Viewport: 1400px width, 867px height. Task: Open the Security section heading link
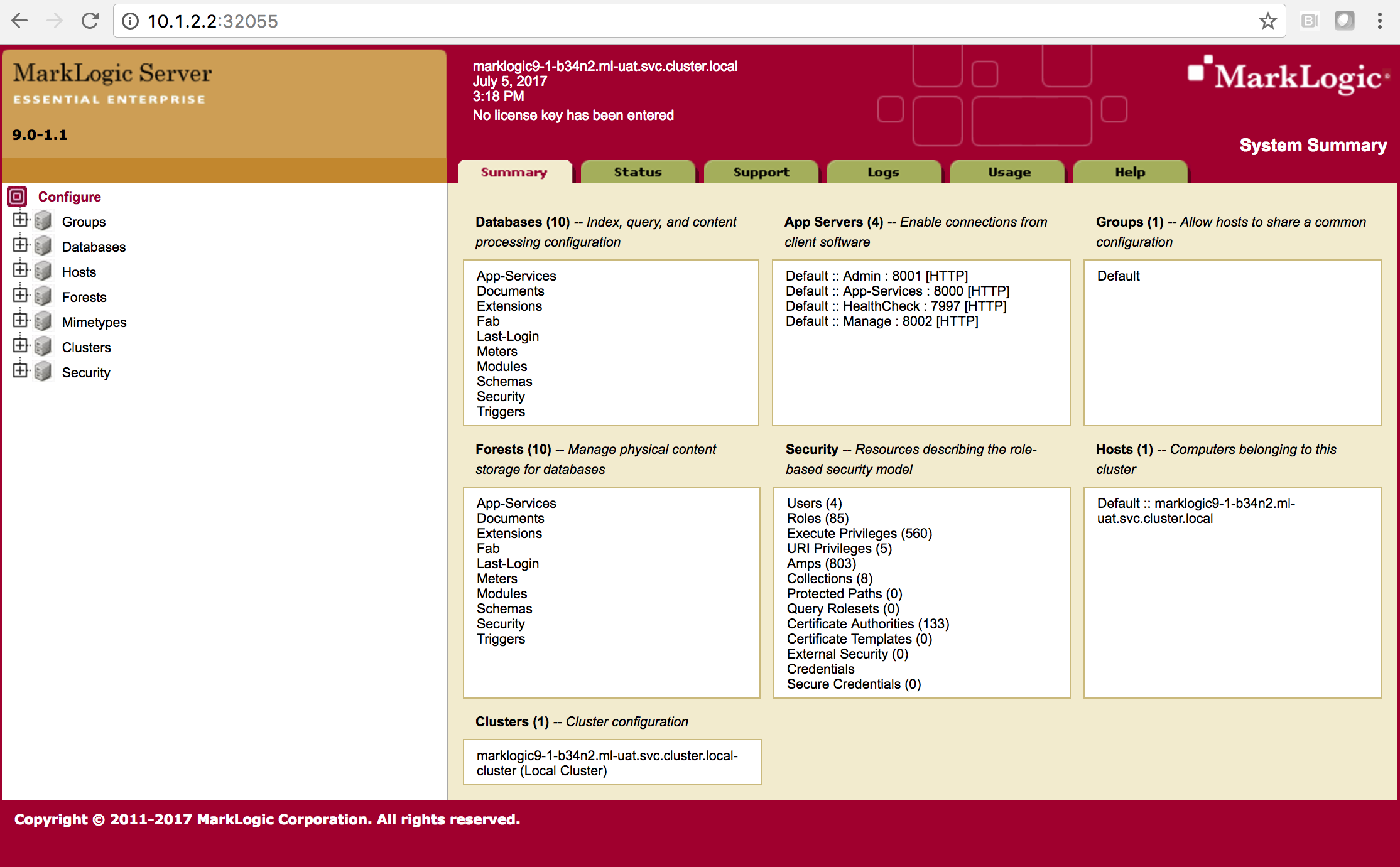click(x=811, y=449)
